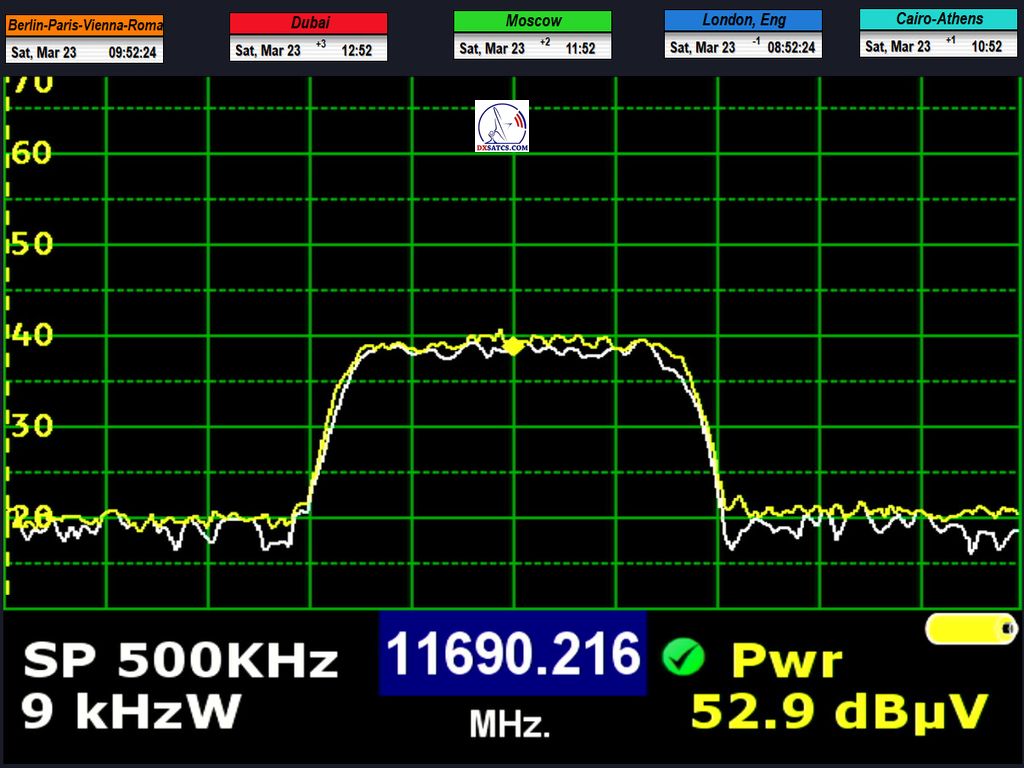Open the Cairo-Athens clock header
Screen dimensions: 1024x768
938,19
